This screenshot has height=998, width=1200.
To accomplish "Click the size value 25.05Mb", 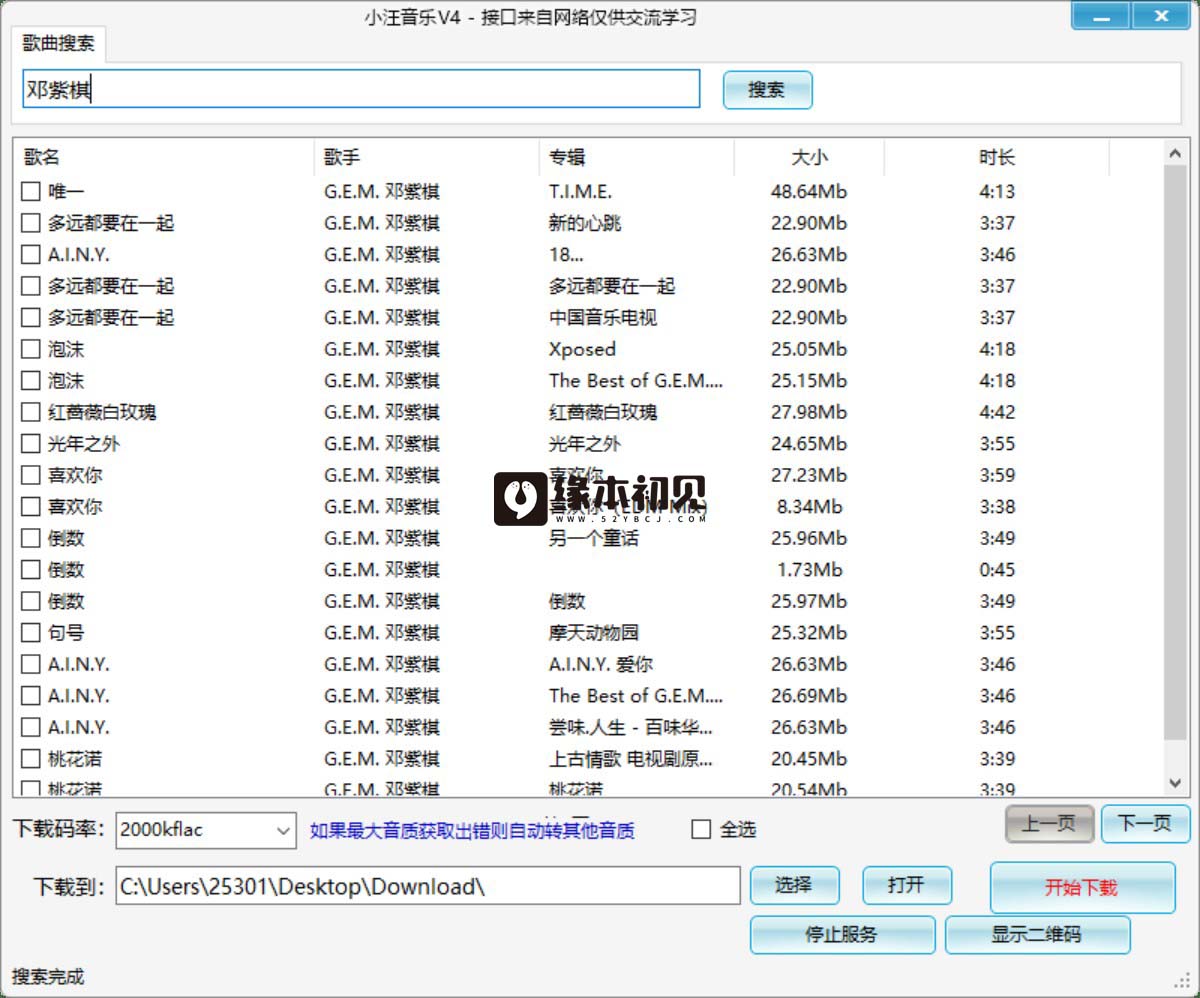I will pyautogui.click(x=809, y=349).
